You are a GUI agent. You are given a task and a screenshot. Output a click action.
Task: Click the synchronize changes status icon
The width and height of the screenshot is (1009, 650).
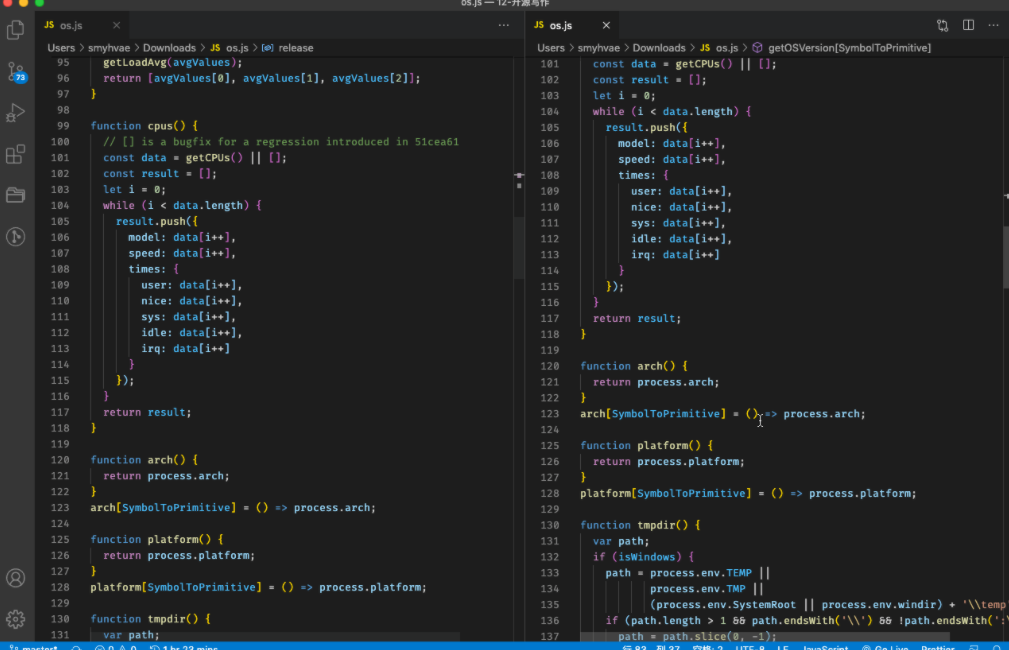77,647
